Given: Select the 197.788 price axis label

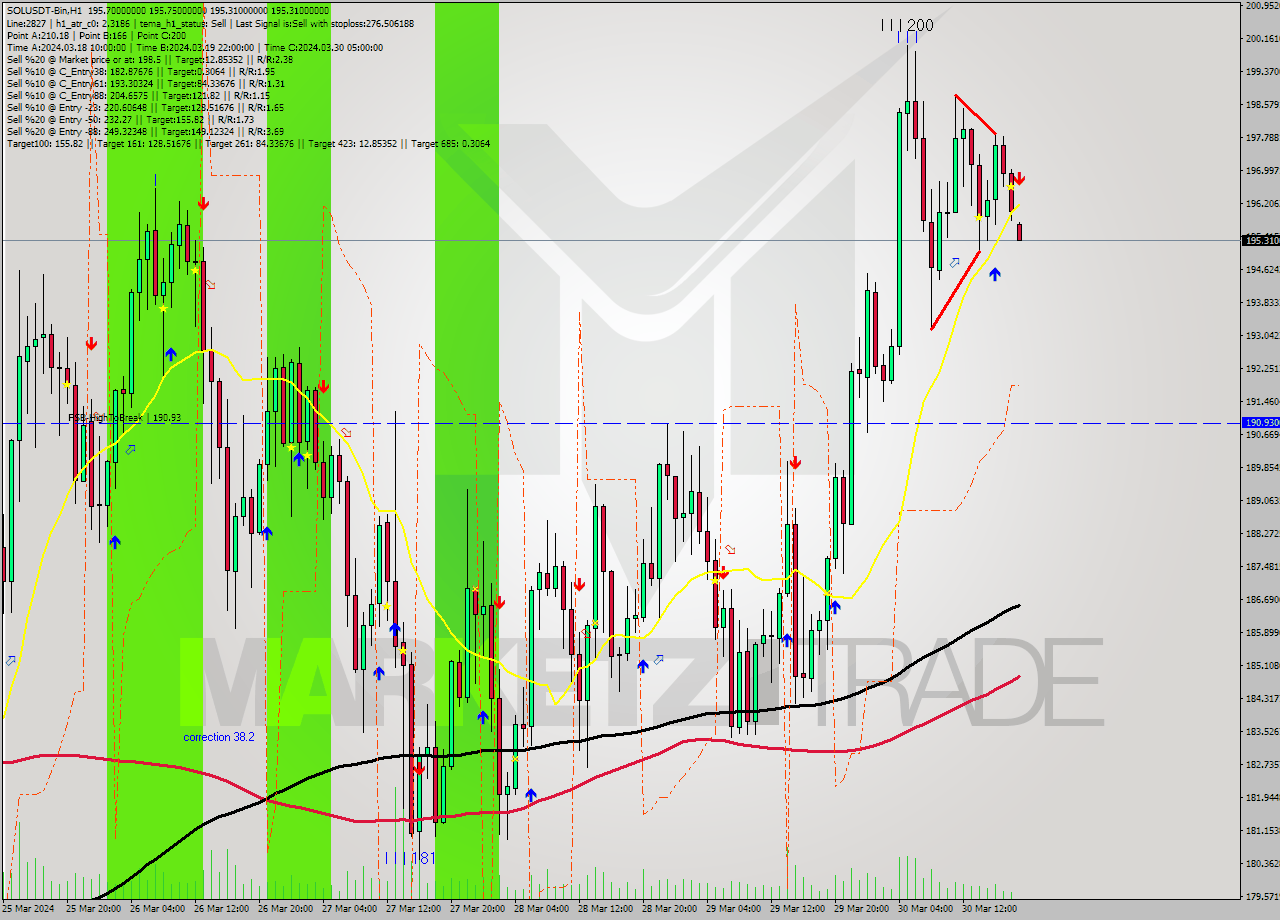Looking at the screenshot, I should pyautogui.click(x=1261, y=137).
